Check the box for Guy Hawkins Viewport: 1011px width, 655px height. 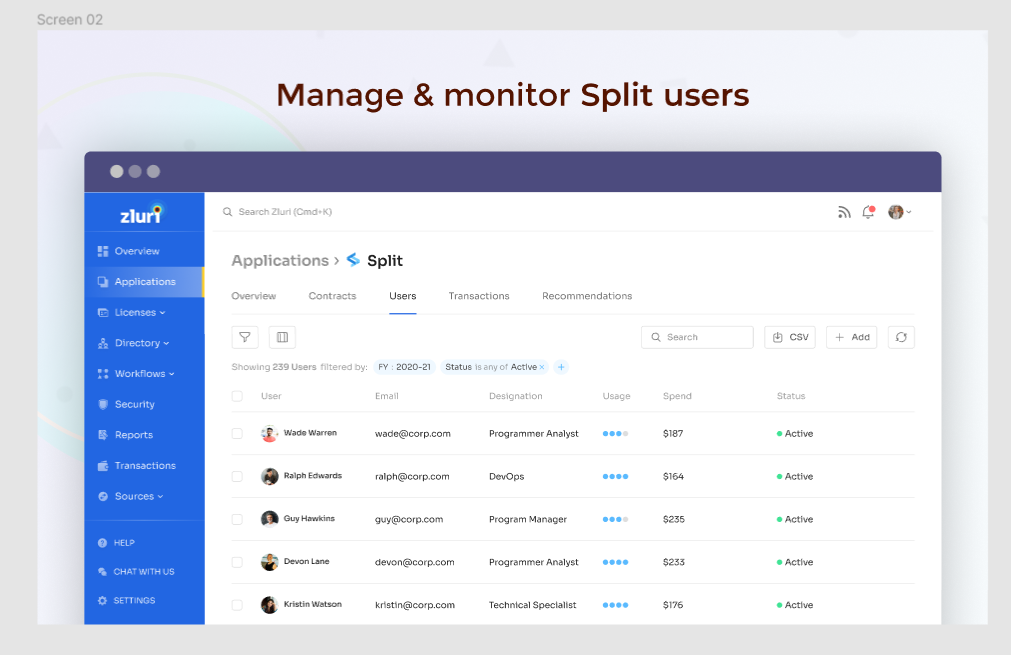237,519
